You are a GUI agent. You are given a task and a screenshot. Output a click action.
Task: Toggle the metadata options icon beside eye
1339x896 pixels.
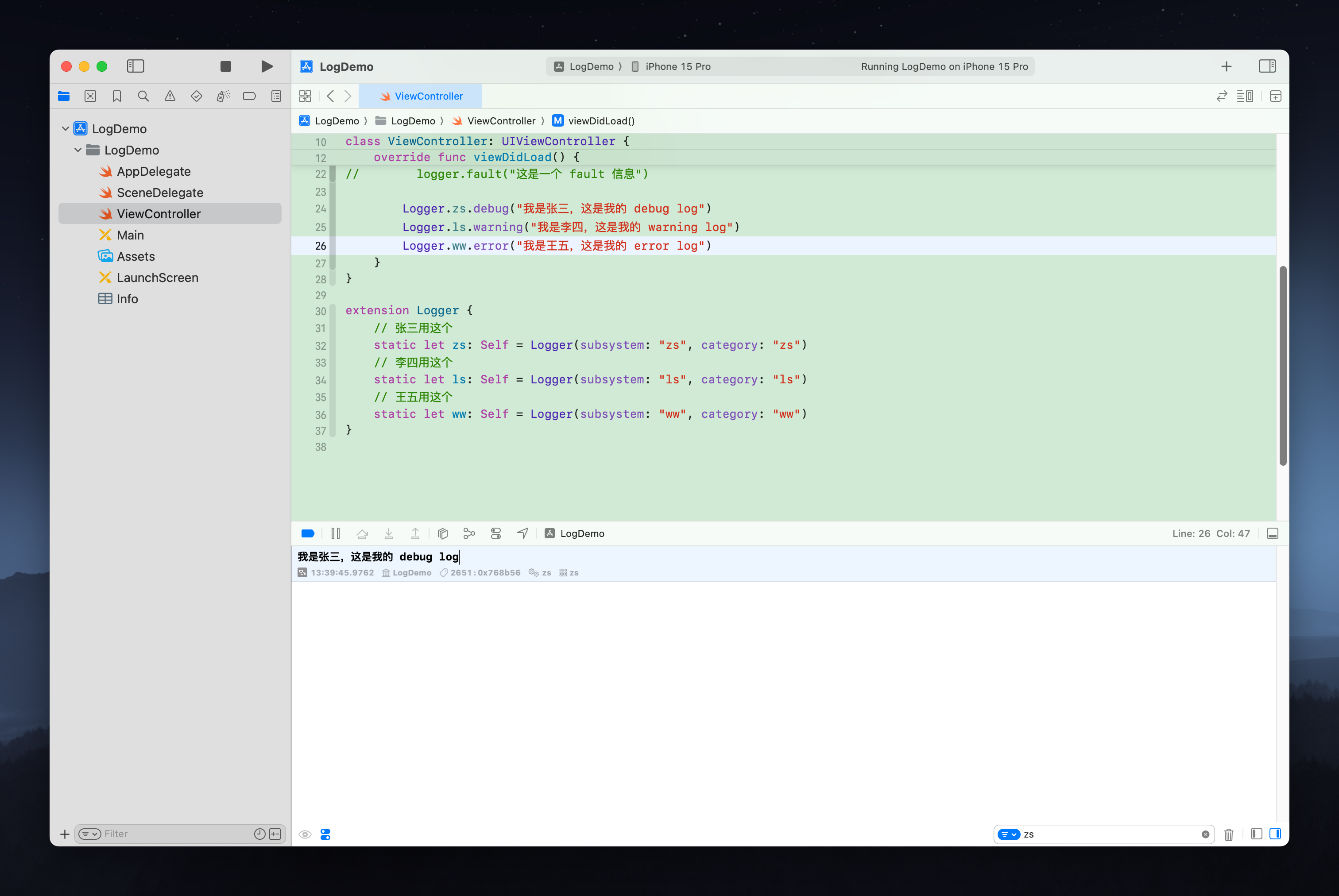(326, 834)
